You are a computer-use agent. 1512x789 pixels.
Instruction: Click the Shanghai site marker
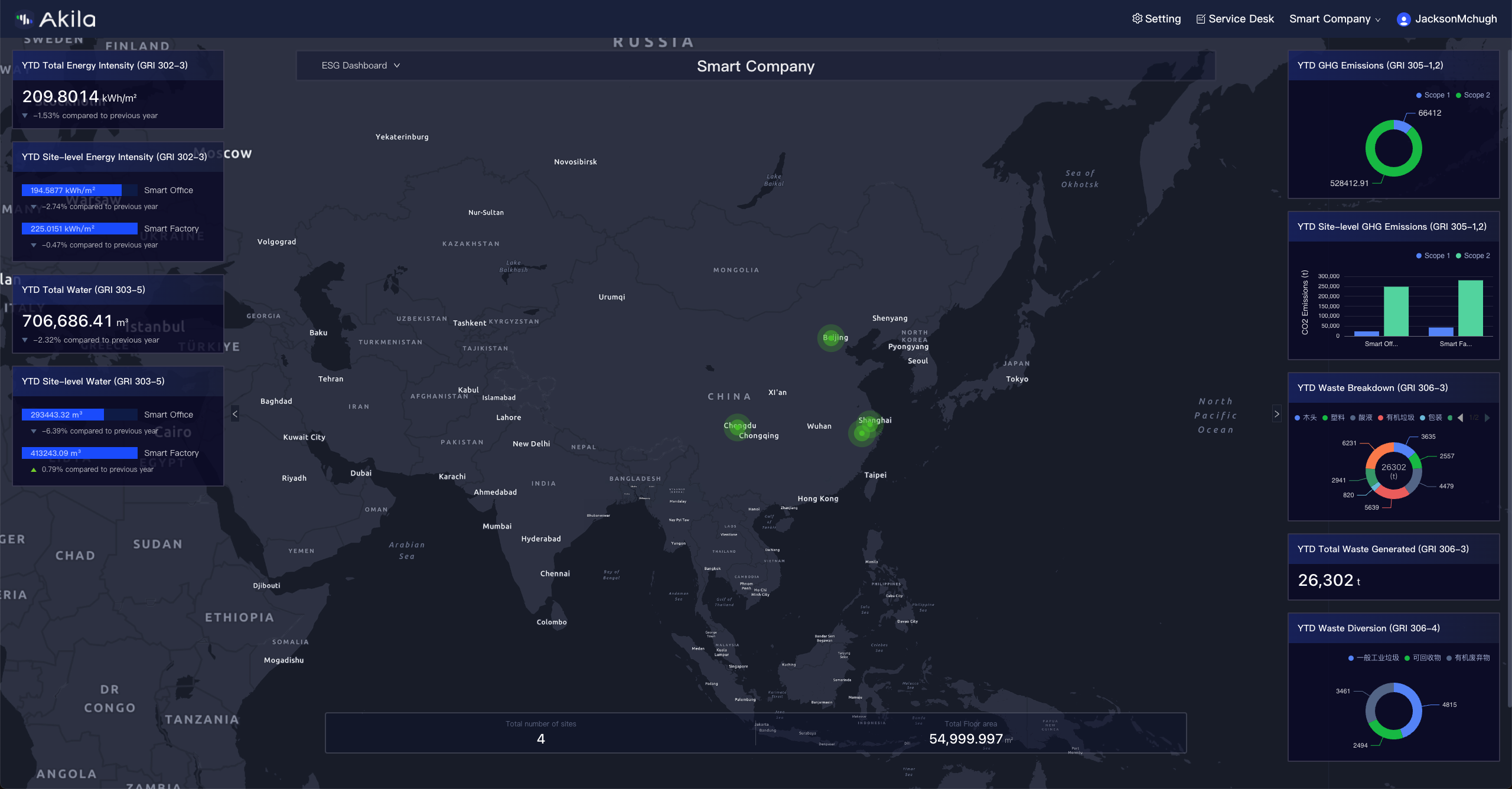click(869, 423)
